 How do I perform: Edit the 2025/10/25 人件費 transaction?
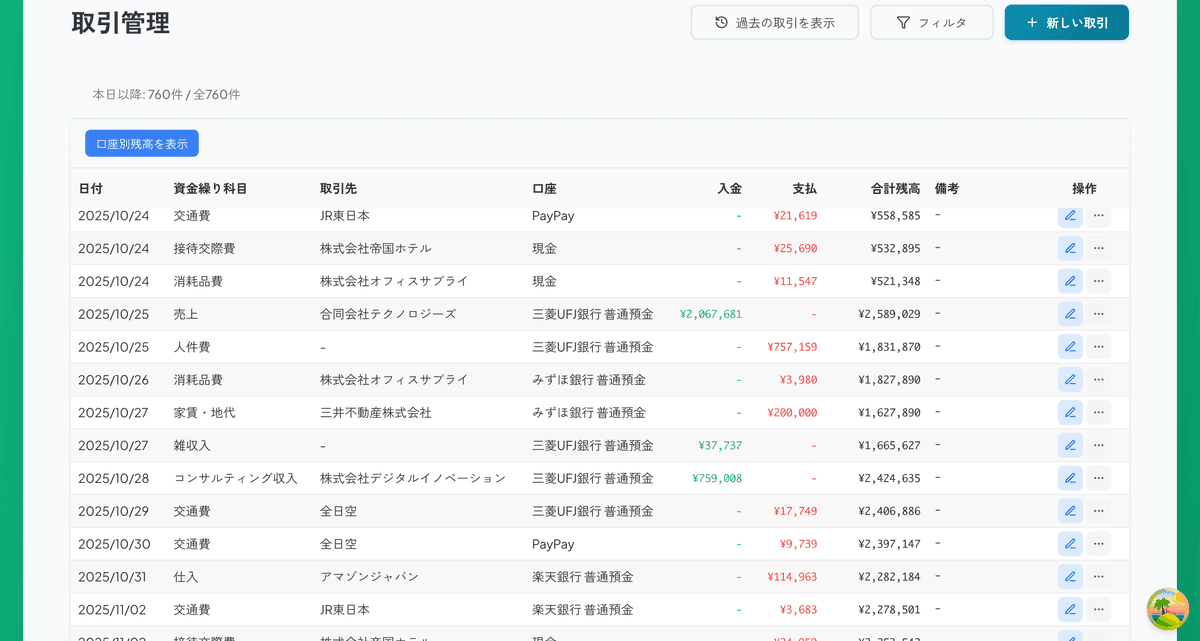pos(1070,347)
